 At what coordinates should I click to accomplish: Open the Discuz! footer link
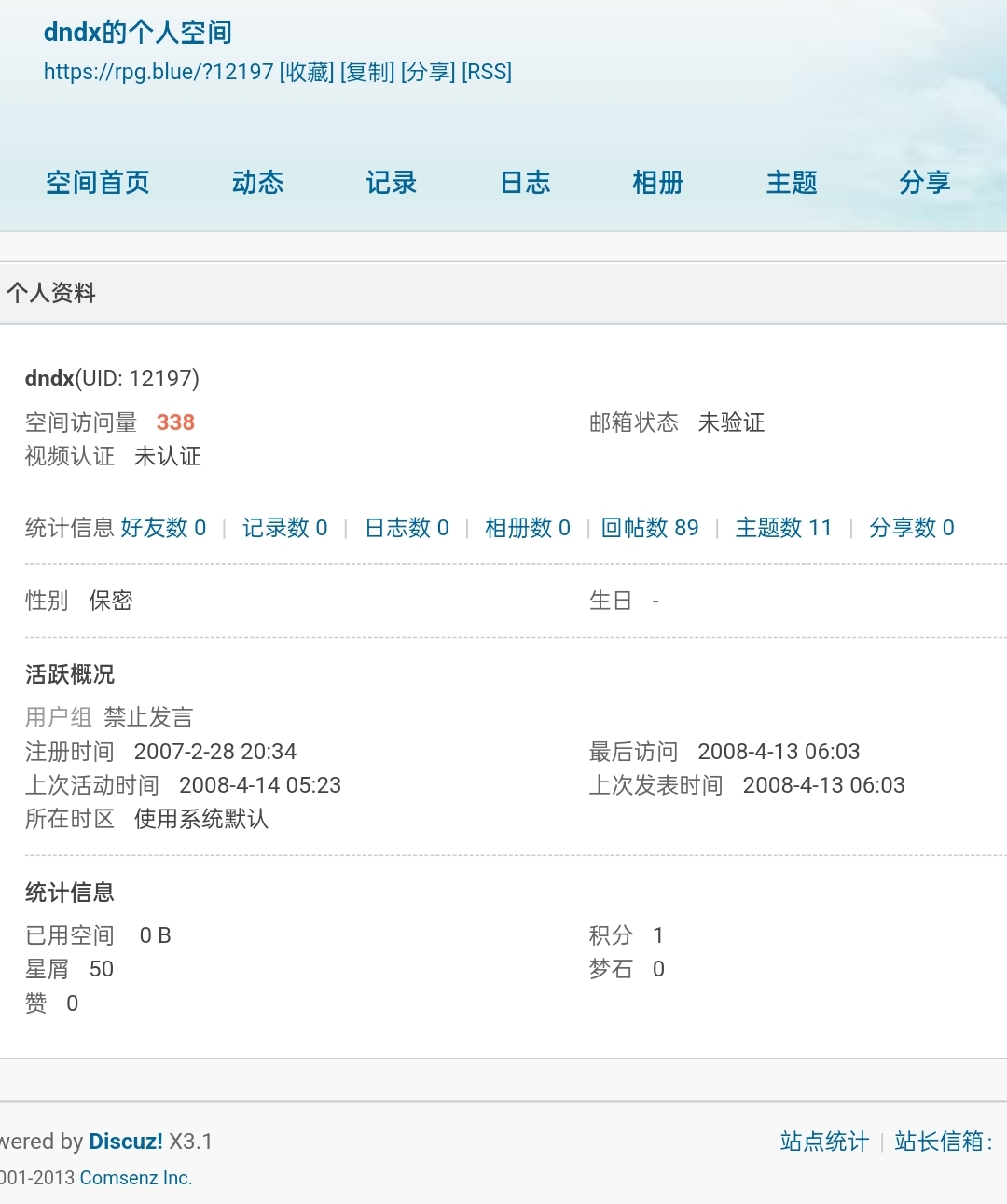click(126, 1142)
